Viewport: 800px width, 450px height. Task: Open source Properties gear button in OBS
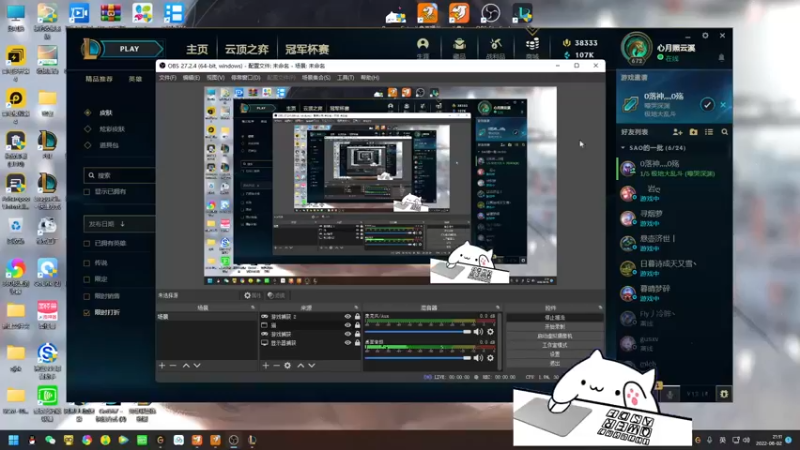click(252, 295)
